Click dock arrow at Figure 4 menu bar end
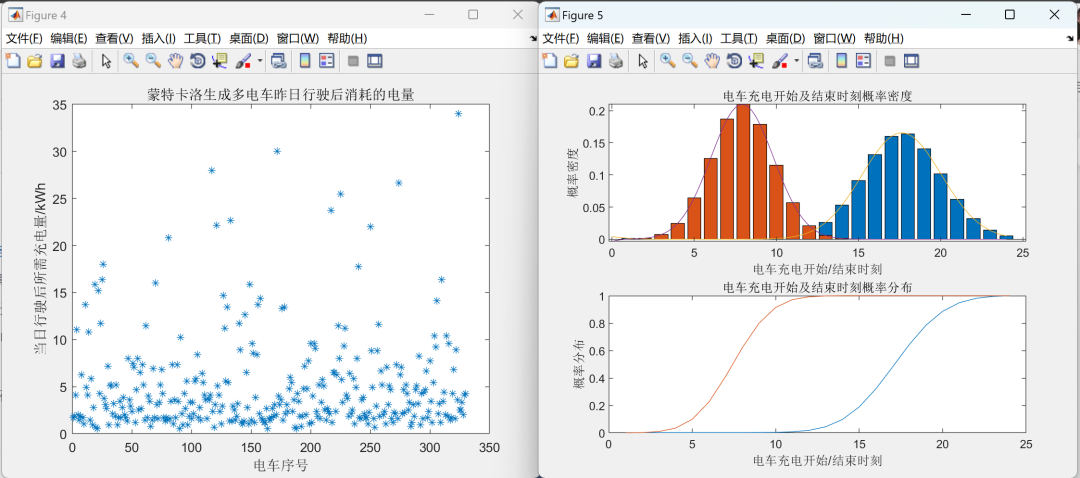 tap(533, 39)
